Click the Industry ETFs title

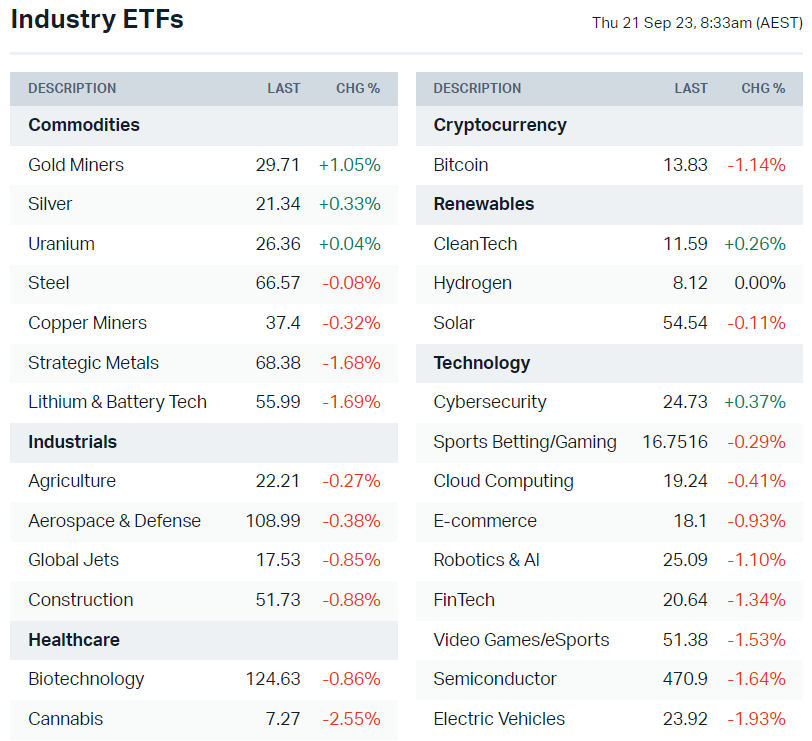[97, 19]
